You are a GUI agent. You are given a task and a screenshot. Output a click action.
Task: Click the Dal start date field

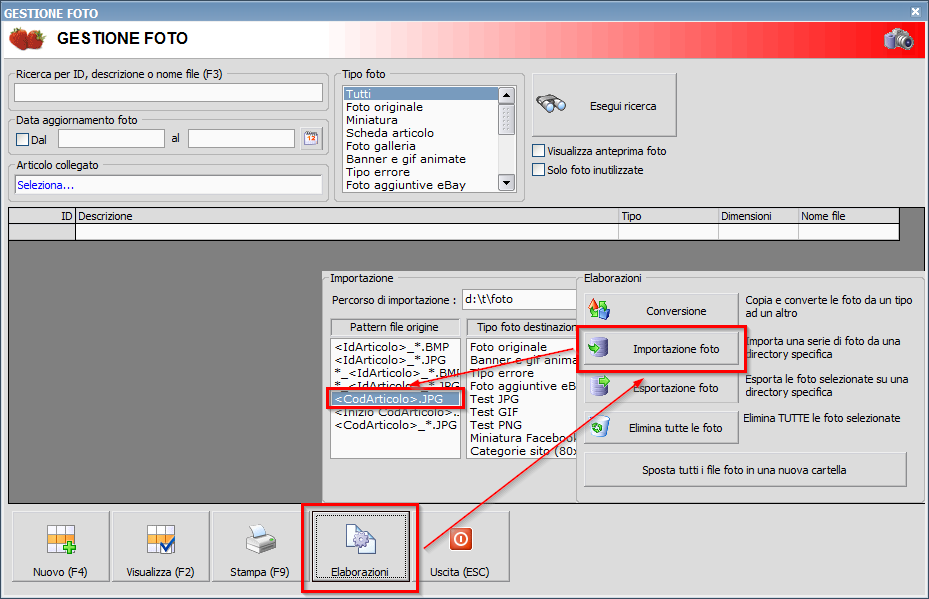coord(111,139)
